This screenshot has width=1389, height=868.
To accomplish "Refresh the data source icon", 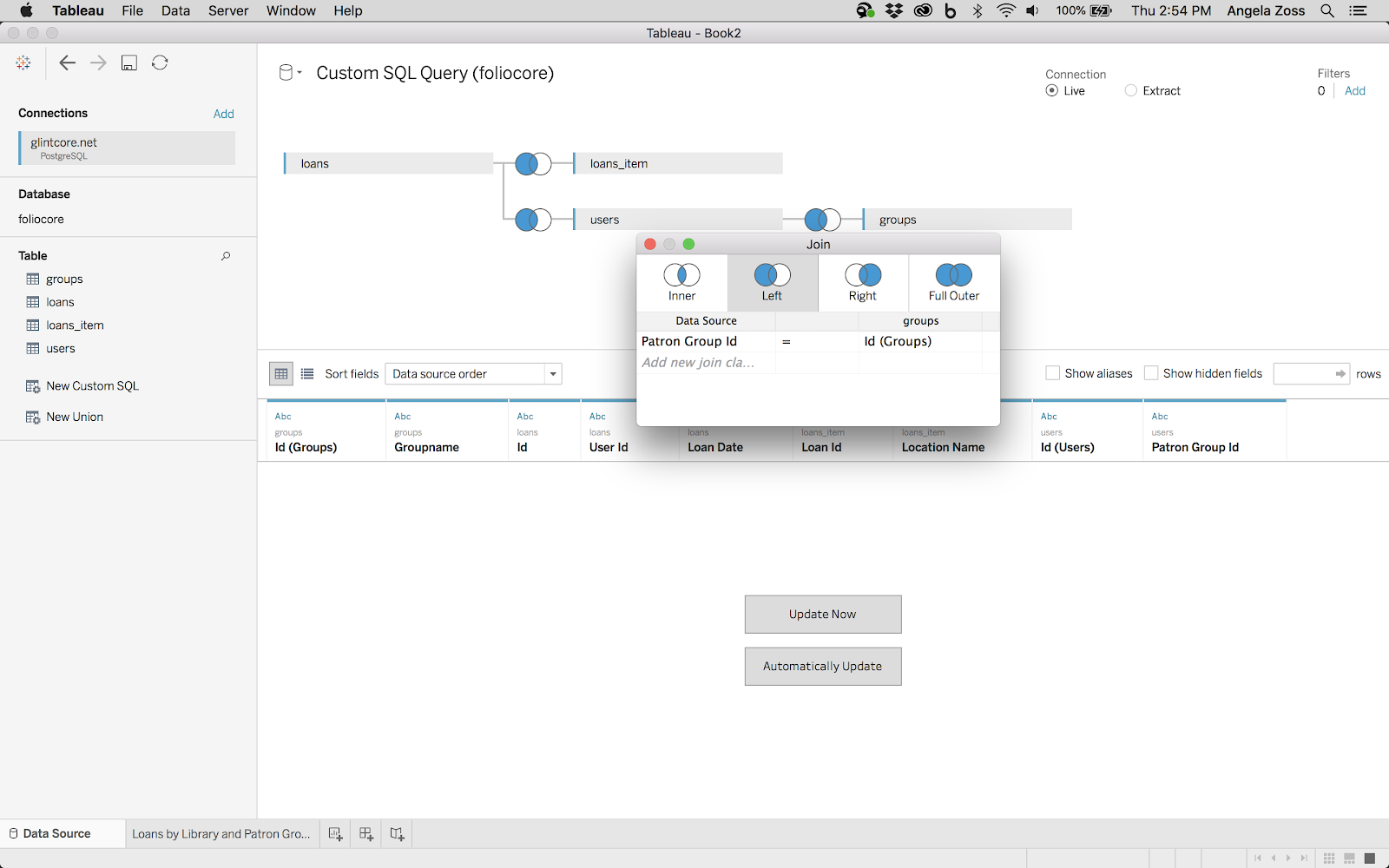I will 160,62.
